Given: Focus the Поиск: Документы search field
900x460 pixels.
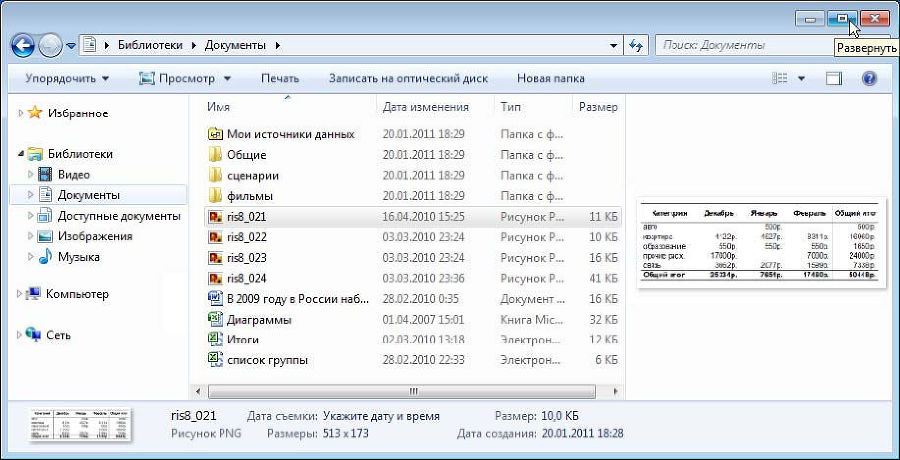Looking at the screenshot, I should point(746,45).
